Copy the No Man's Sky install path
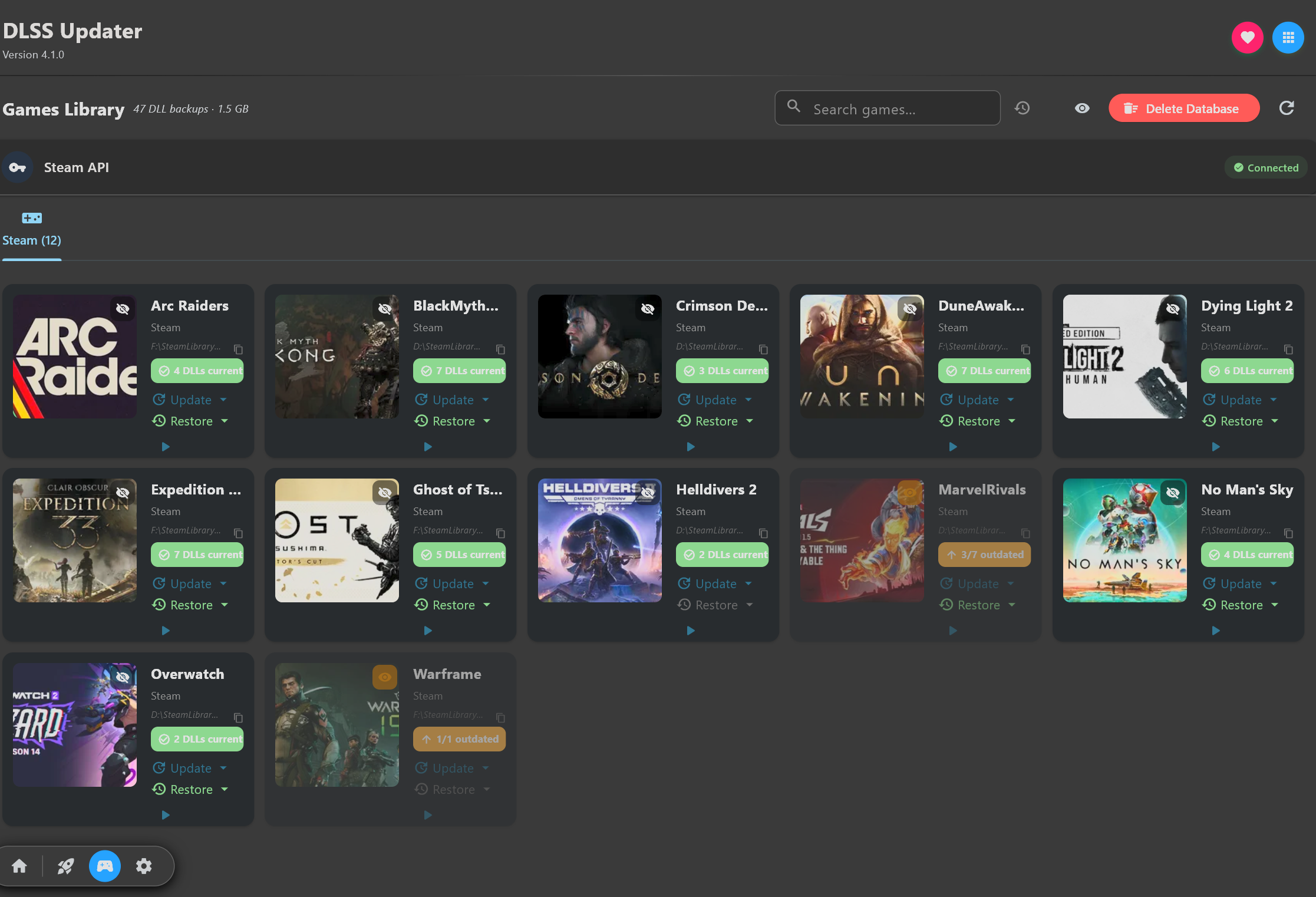 tap(1288, 533)
